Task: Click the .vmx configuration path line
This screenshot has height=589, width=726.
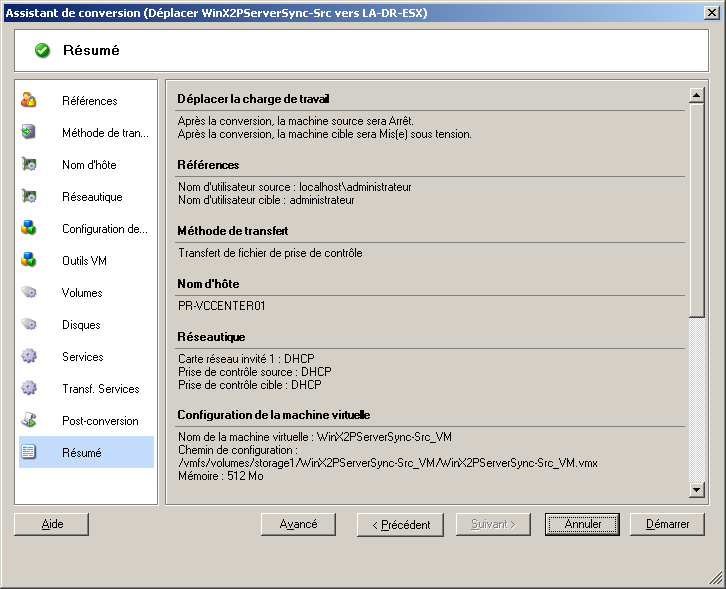Action: [388, 463]
